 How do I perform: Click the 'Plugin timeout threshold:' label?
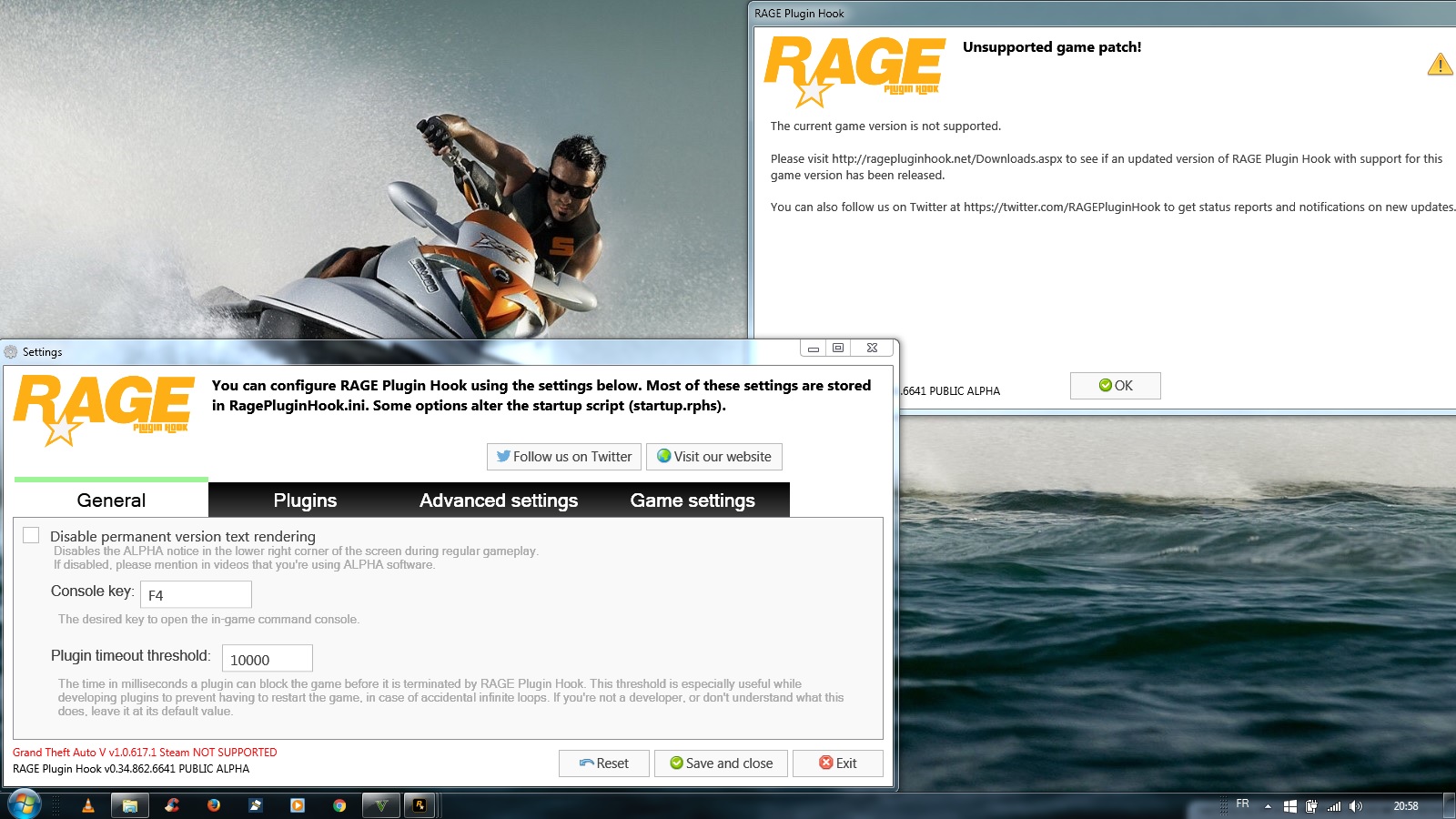131,655
